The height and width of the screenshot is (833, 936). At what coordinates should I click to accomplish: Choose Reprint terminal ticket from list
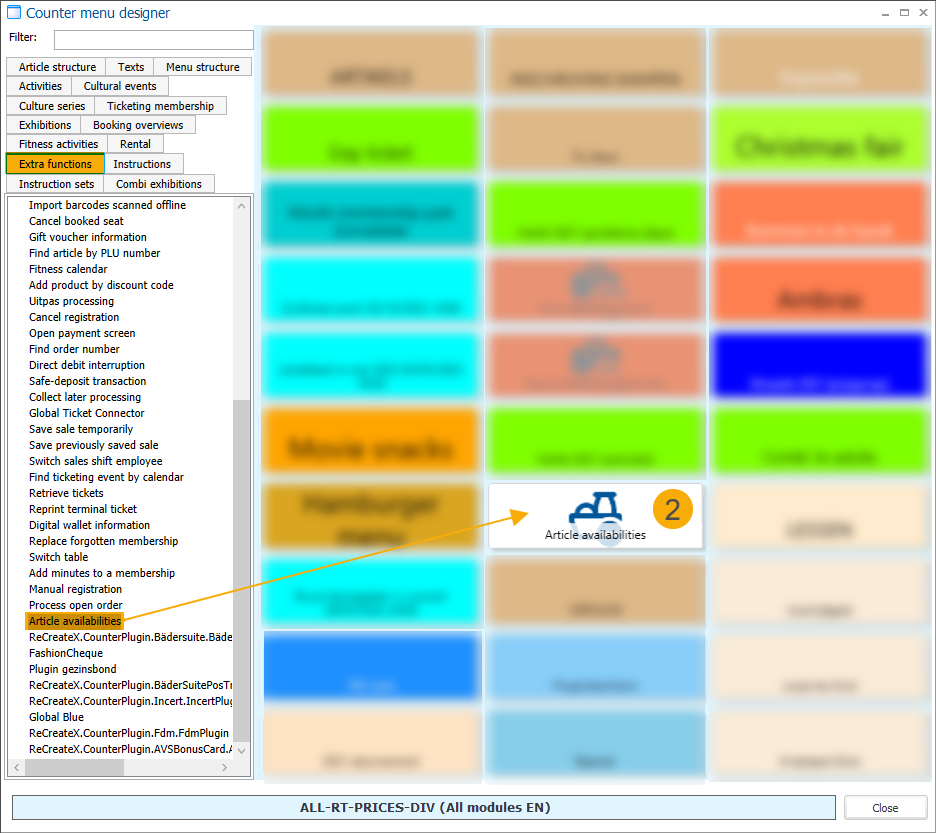(x=83, y=509)
